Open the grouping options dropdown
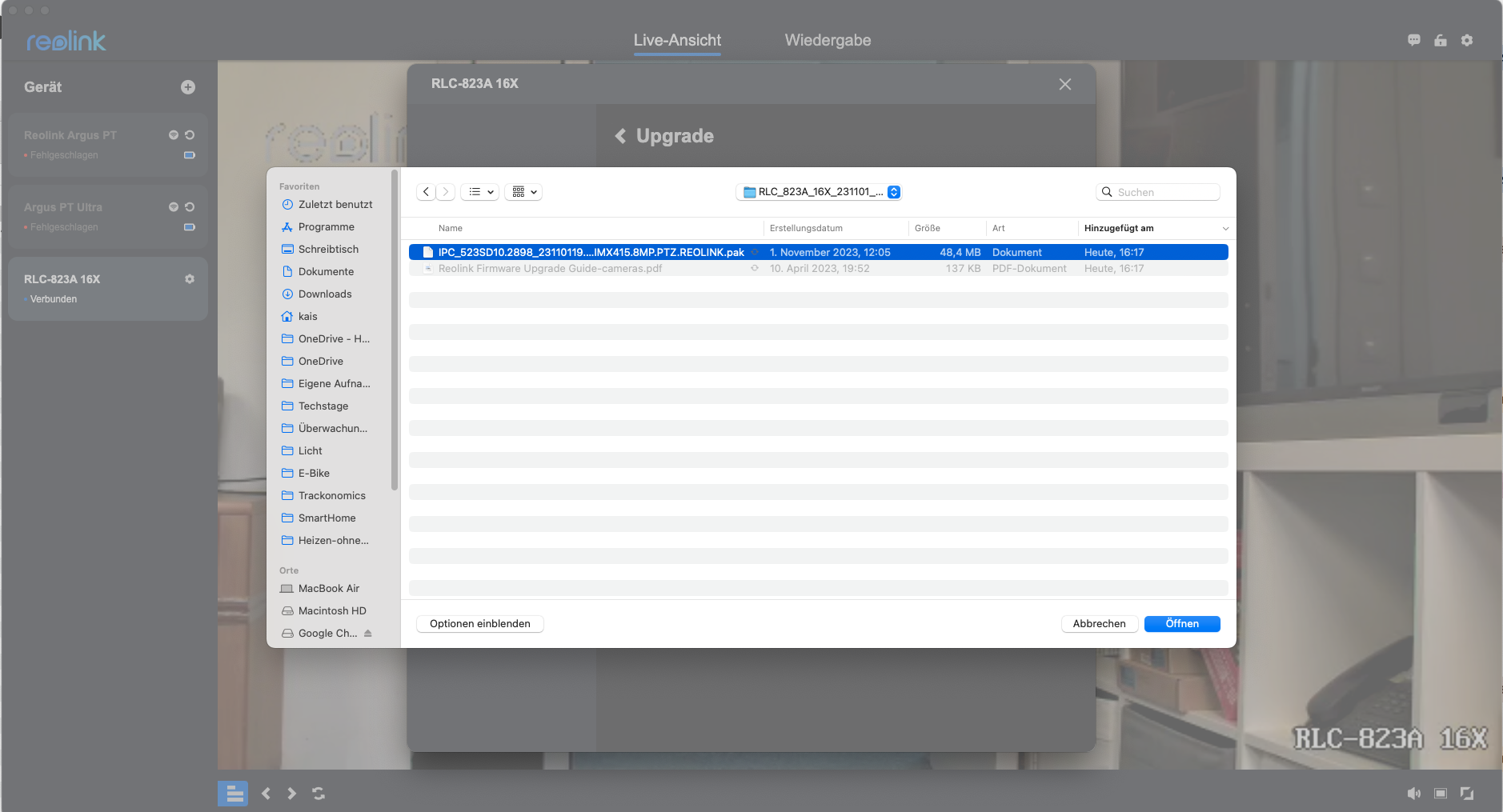The height and width of the screenshot is (812, 1503). pos(524,192)
